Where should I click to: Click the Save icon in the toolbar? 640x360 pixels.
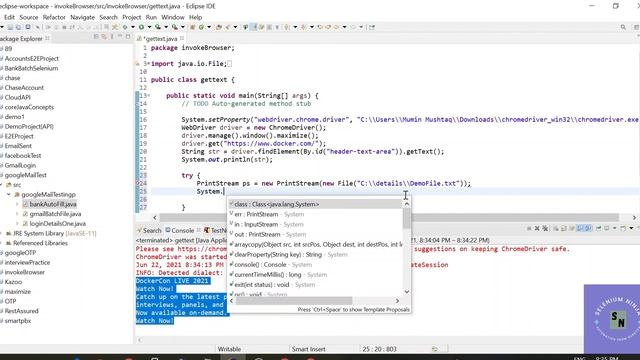click(x=10, y=27)
